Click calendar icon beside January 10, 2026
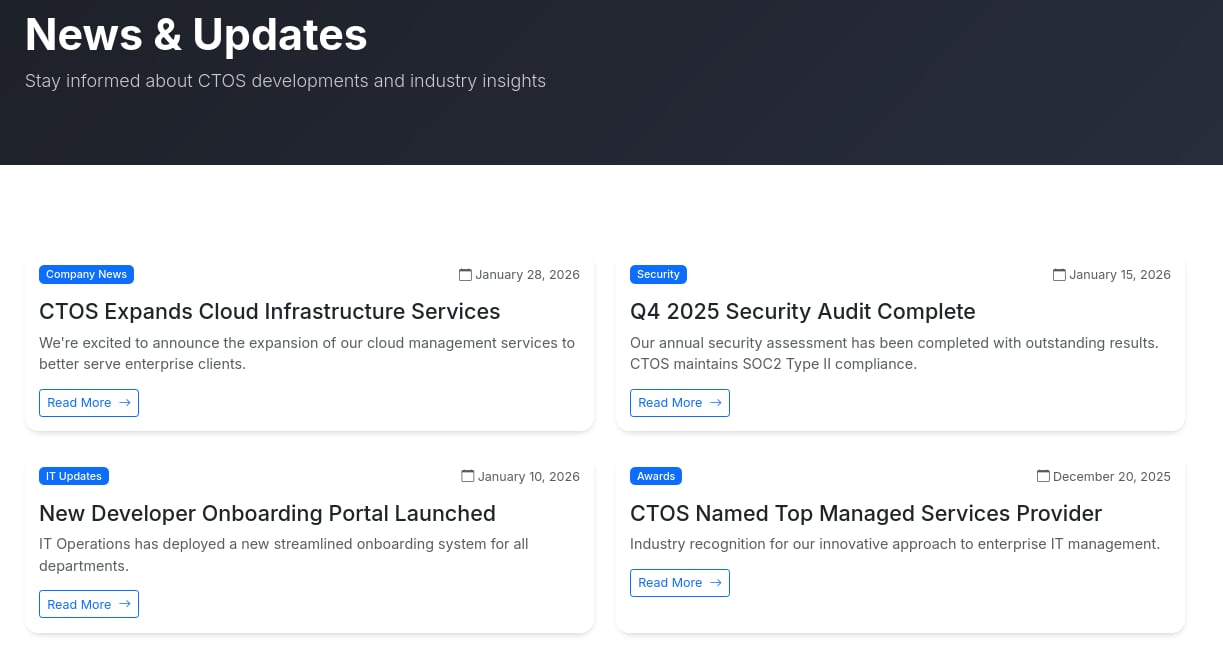Viewport: 1223px width, 652px height. [x=467, y=477]
